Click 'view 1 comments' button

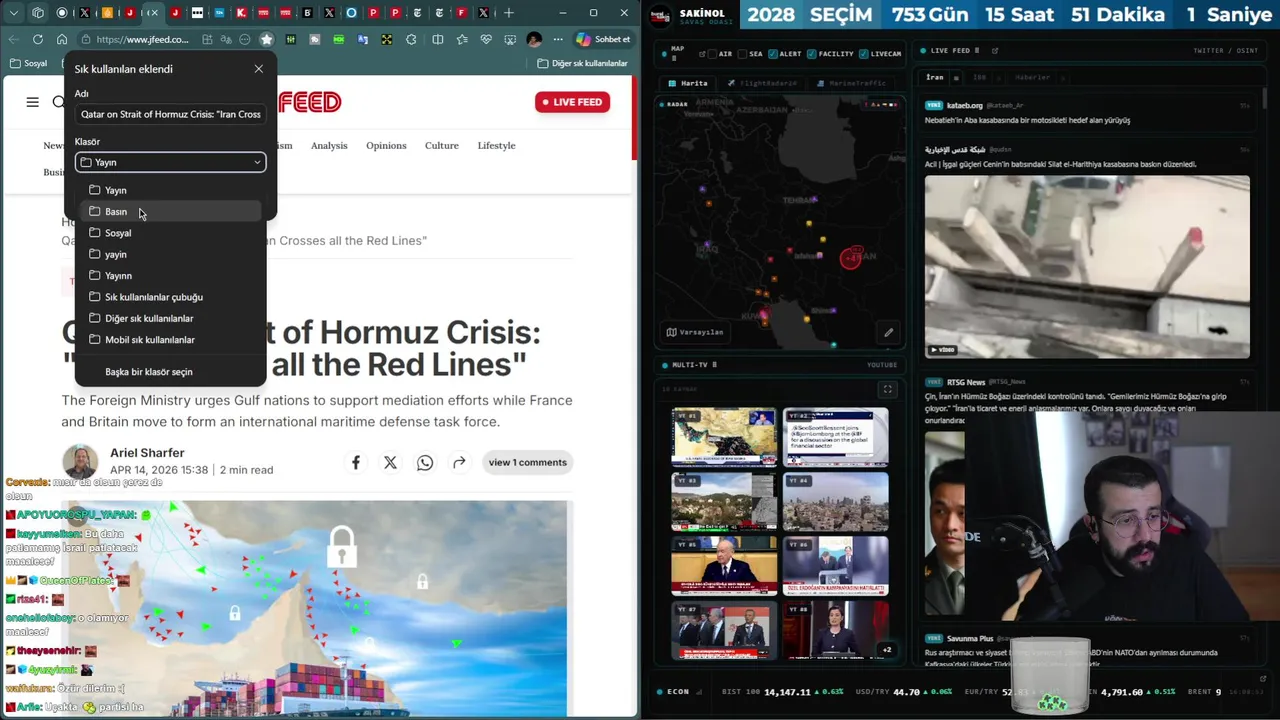click(x=527, y=462)
